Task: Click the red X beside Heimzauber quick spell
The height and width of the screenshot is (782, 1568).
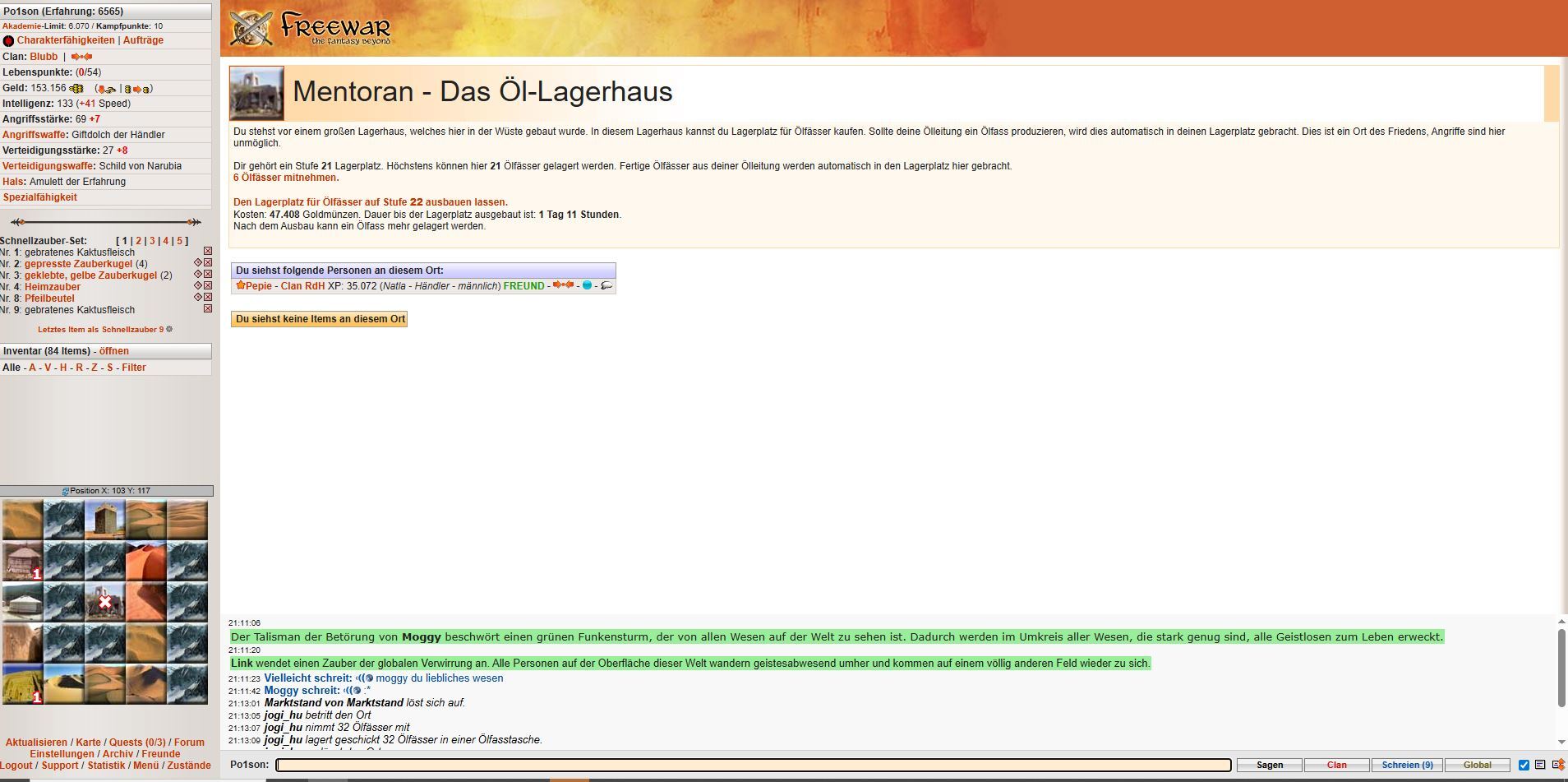Action: (x=208, y=286)
